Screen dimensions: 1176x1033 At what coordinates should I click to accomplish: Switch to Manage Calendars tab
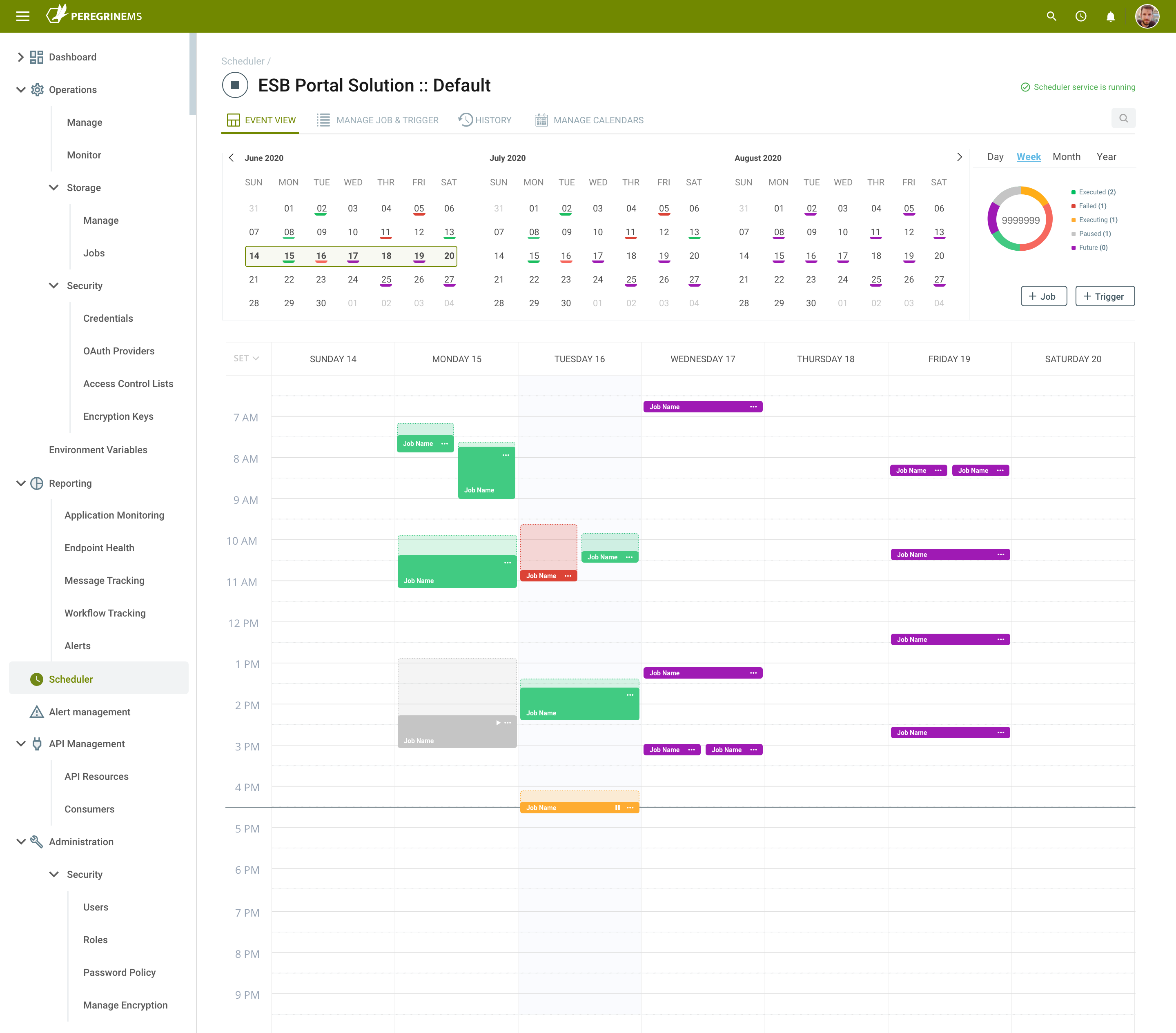point(589,120)
